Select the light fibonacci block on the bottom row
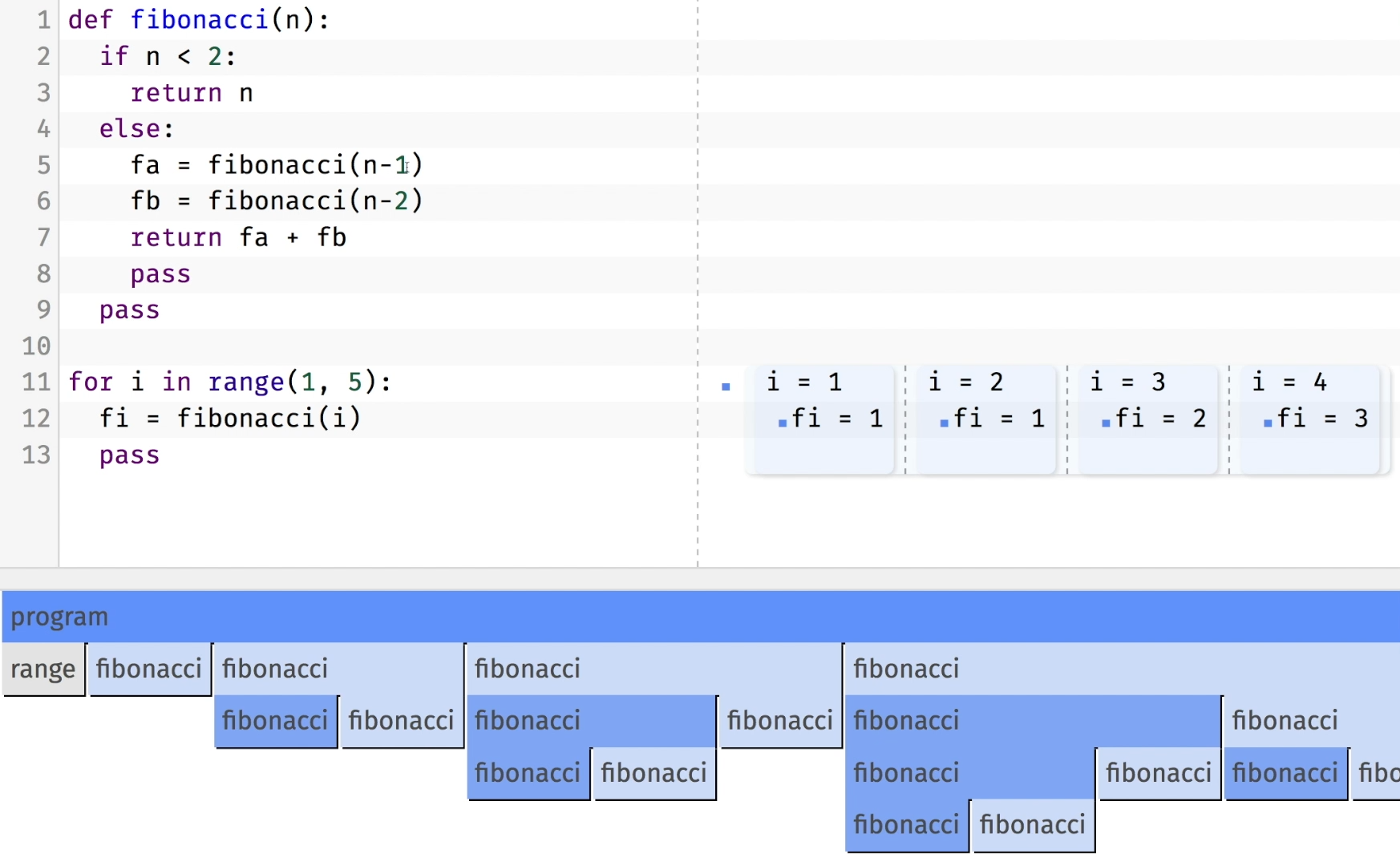Image resolution: width=1400 pixels, height=866 pixels. tap(1032, 825)
